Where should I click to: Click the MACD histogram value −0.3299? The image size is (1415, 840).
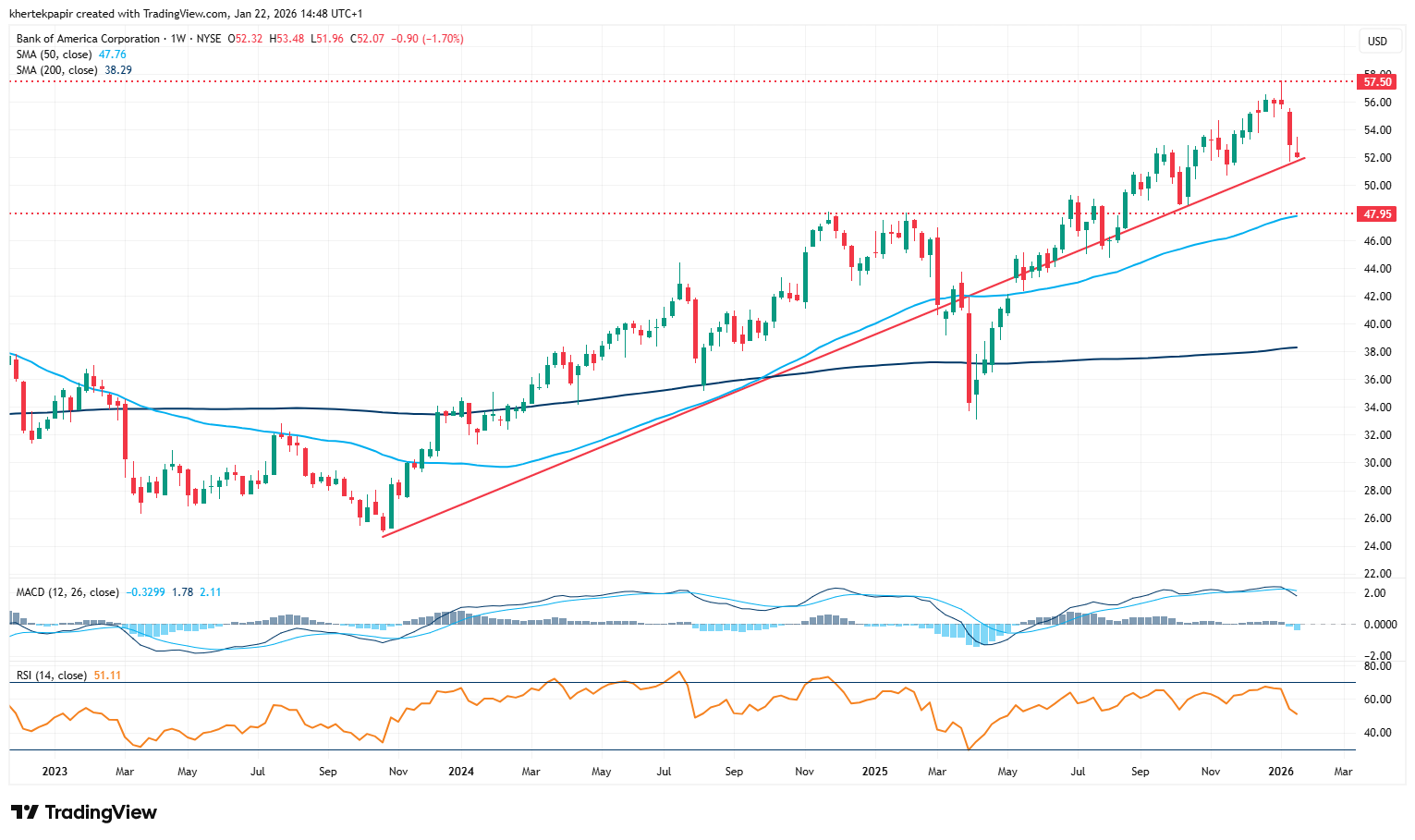point(145,592)
